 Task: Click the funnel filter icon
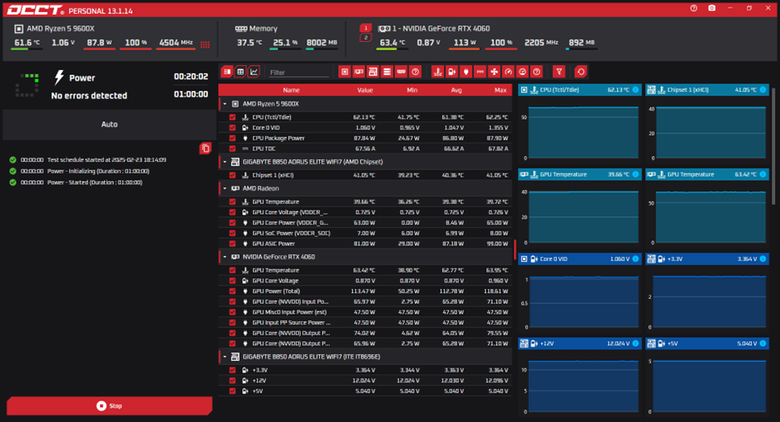pos(559,72)
